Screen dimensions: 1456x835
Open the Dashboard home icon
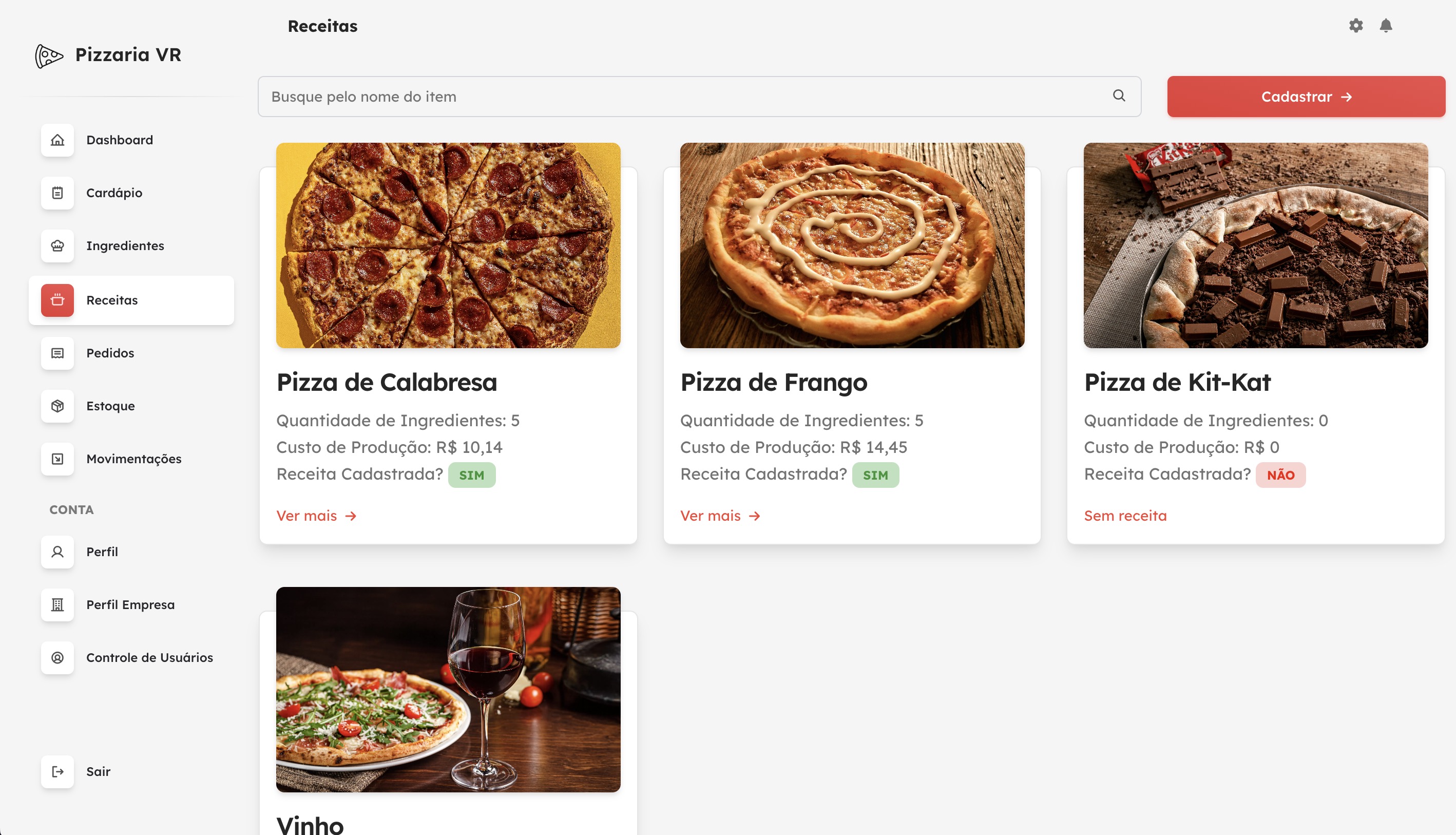(58, 140)
